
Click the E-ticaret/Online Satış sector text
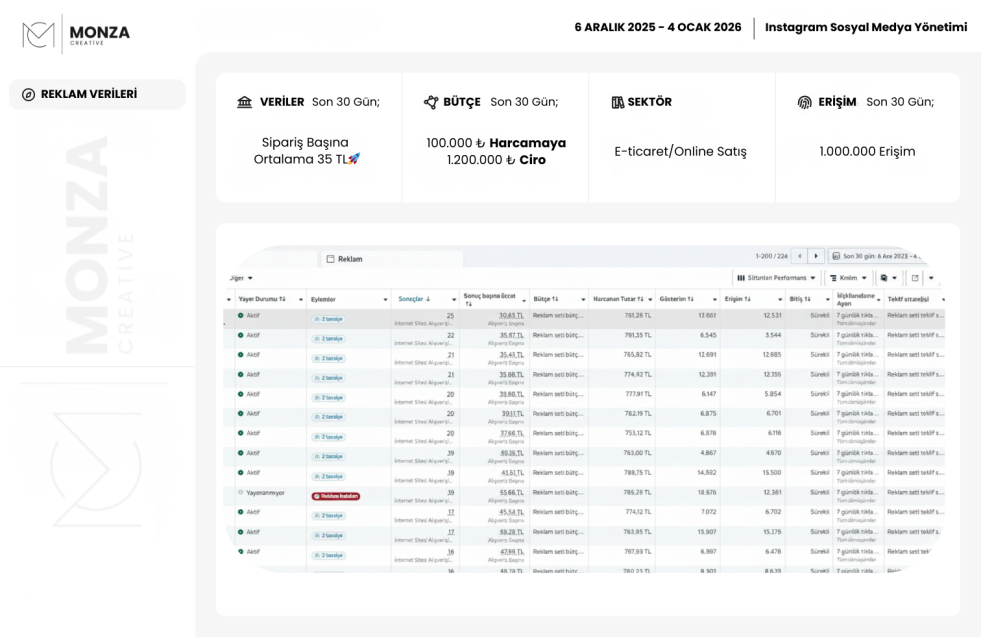(x=680, y=151)
